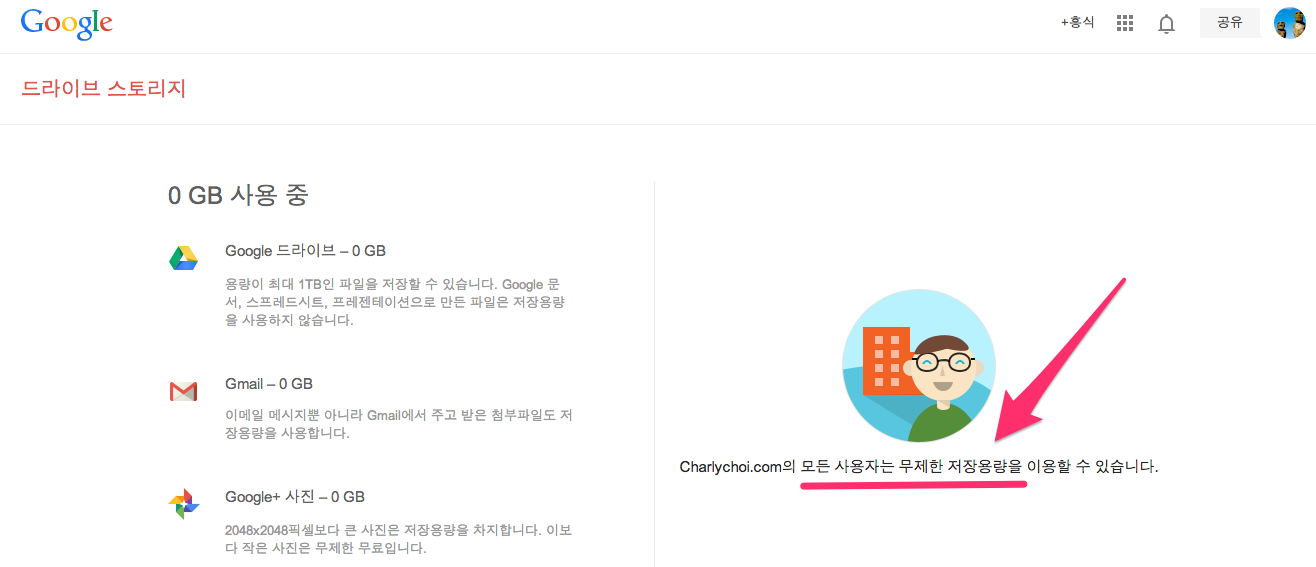Click the +홍식 profile link
The image size is (1316, 567).
(1078, 22)
